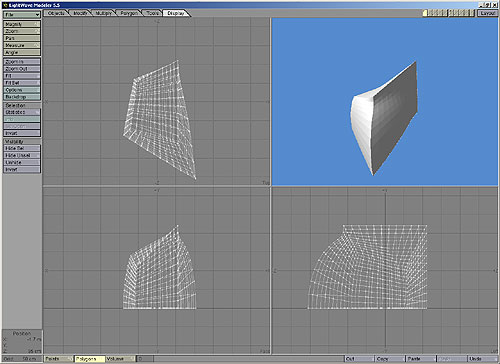The image size is (500, 364).
Task: Click inside the Face wireframe viewport
Action: pos(156,270)
